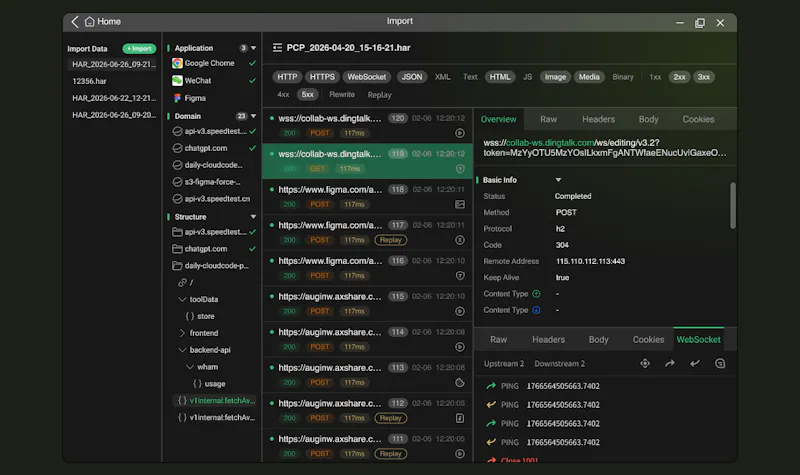Viewport: 800px width, 475px height.
Task: Select the Figma application icon
Action: (177, 98)
